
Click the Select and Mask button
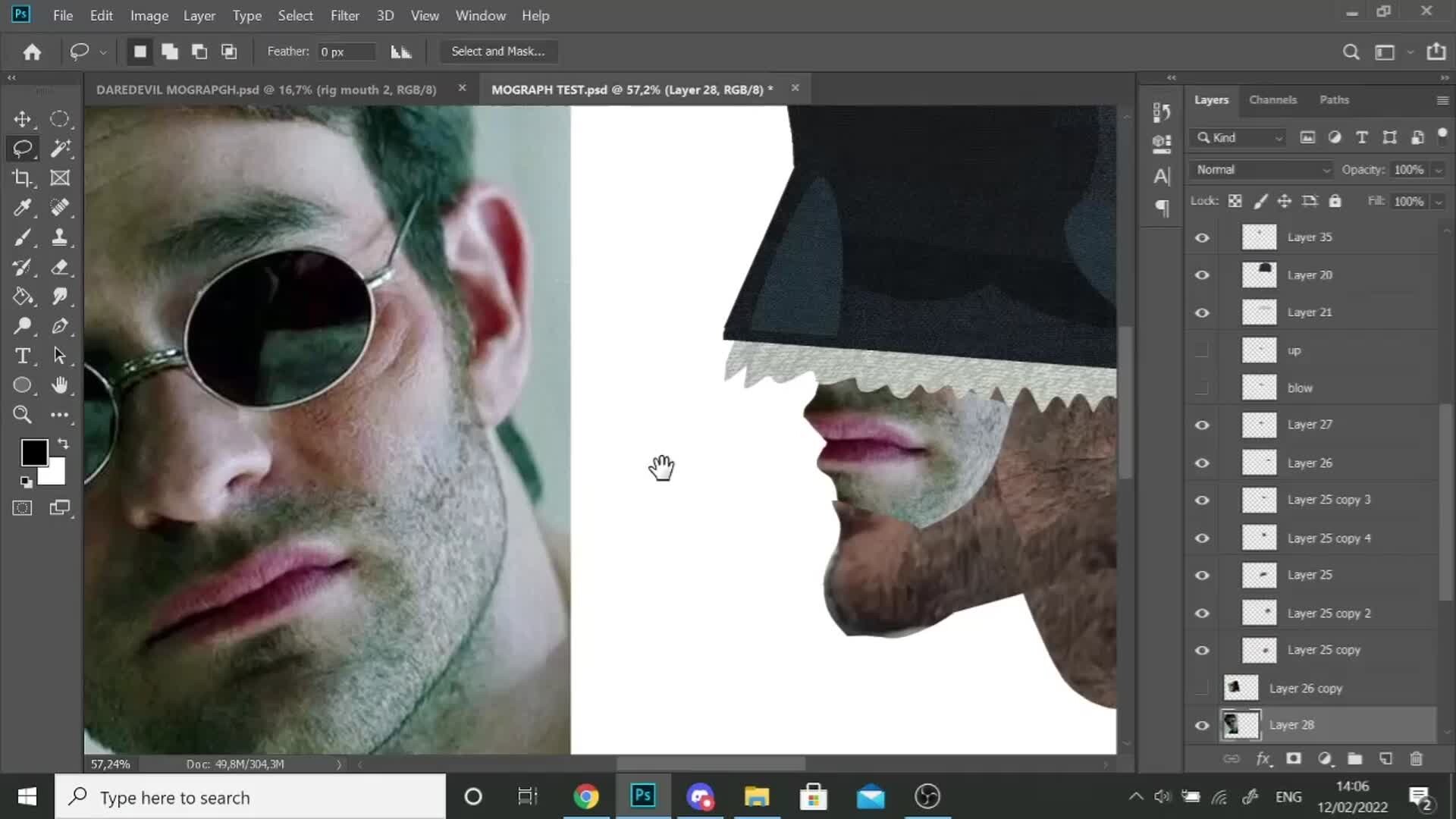tap(498, 51)
